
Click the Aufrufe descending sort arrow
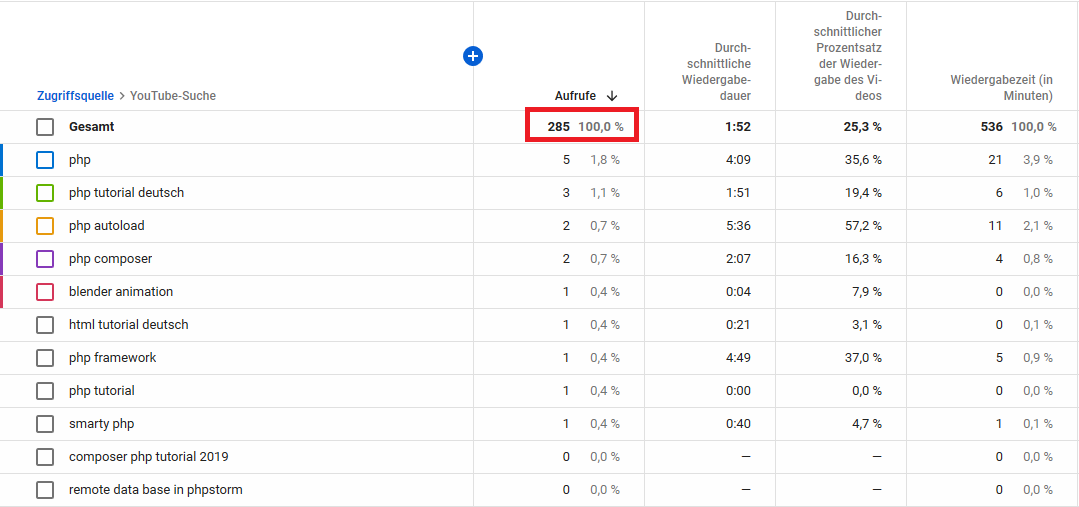click(612, 96)
